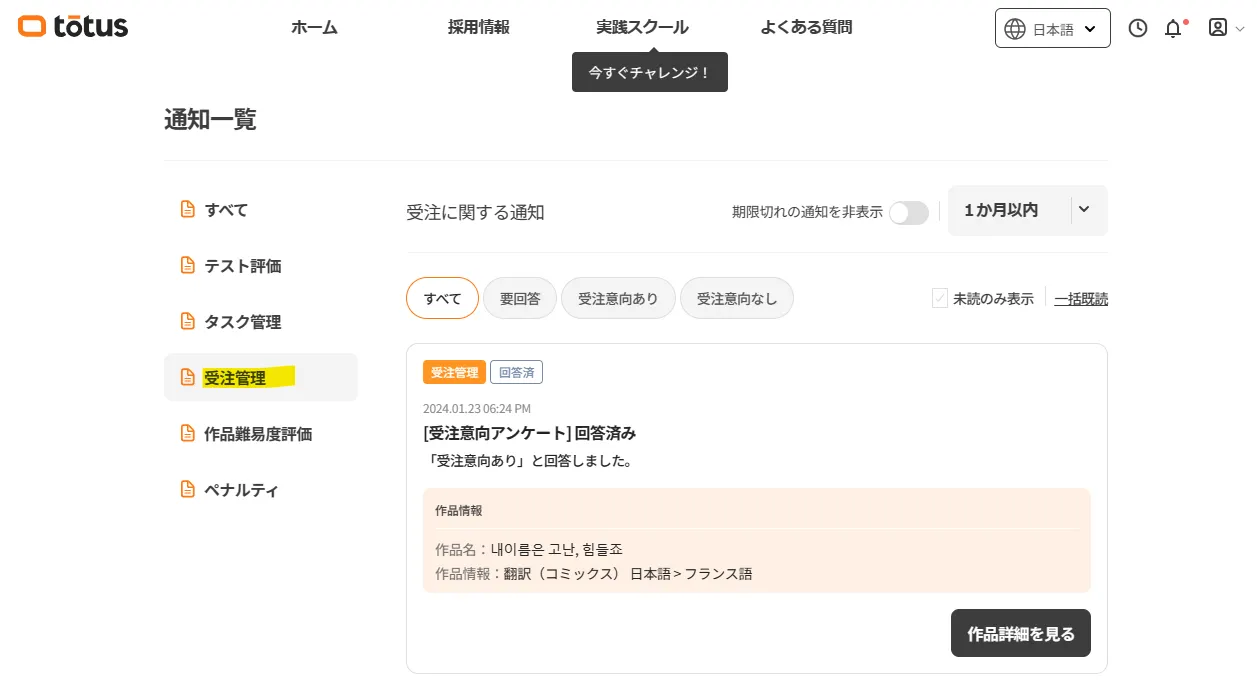The height and width of the screenshot is (696, 1257).
Task: Click the Totus logo
Action: tap(73, 27)
